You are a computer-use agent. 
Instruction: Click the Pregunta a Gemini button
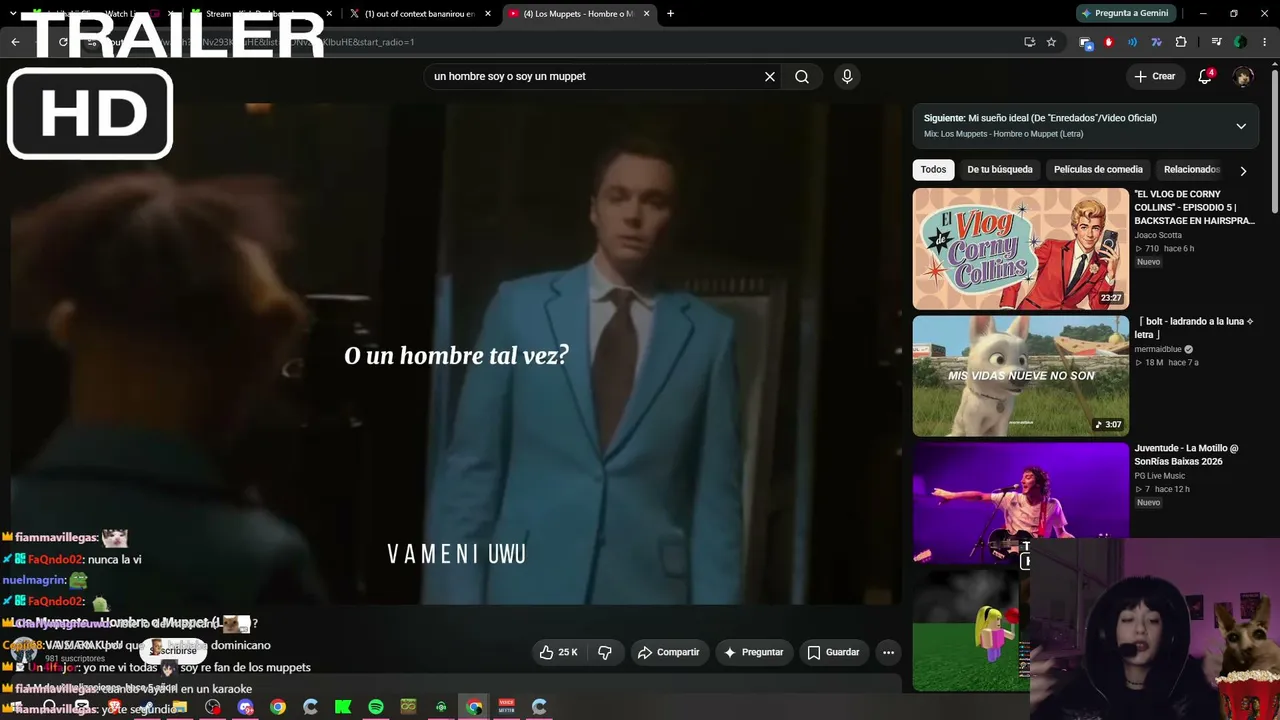[x=1125, y=14]
